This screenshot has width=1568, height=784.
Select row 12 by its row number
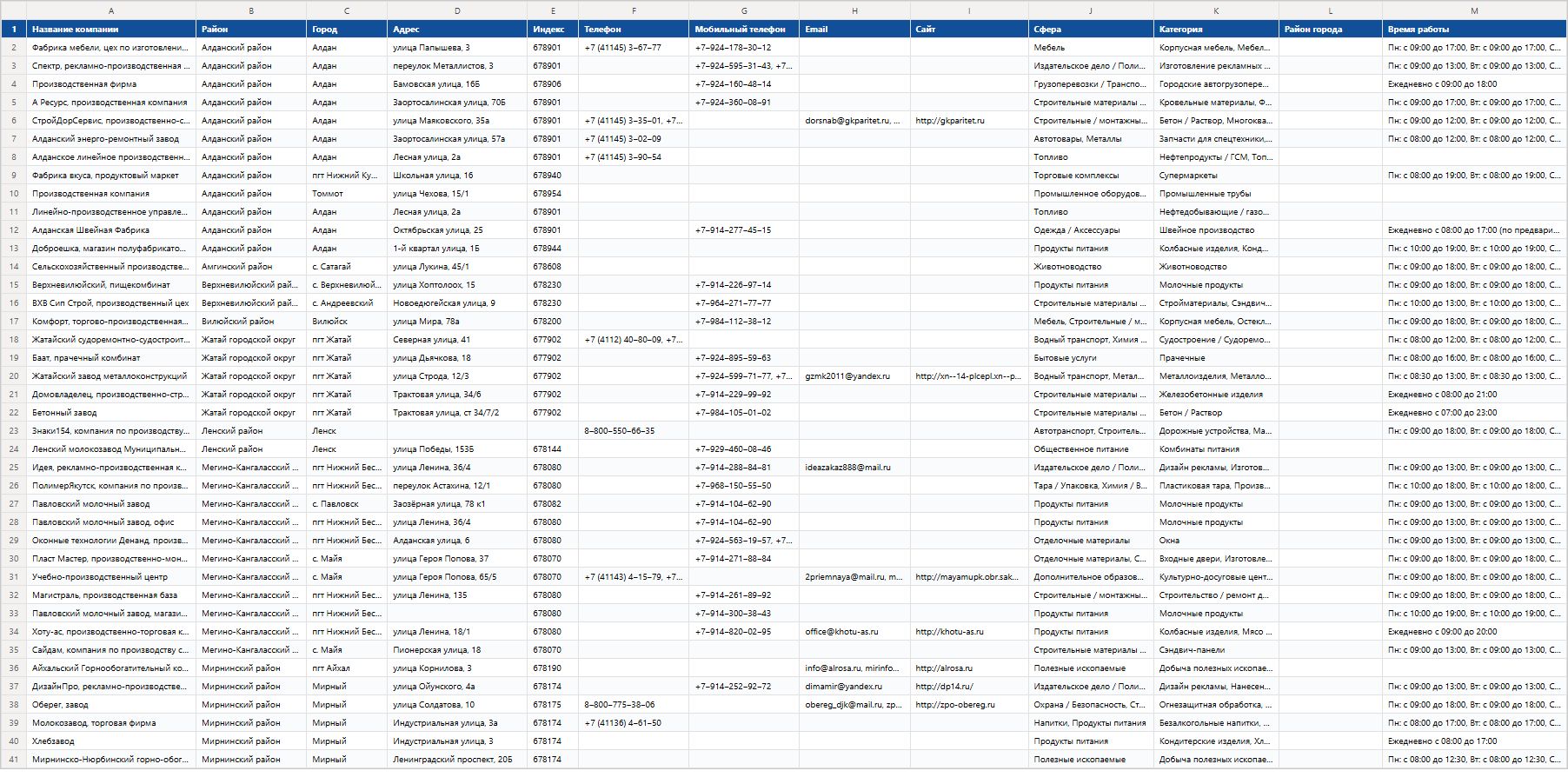click(x=13, y=230)
